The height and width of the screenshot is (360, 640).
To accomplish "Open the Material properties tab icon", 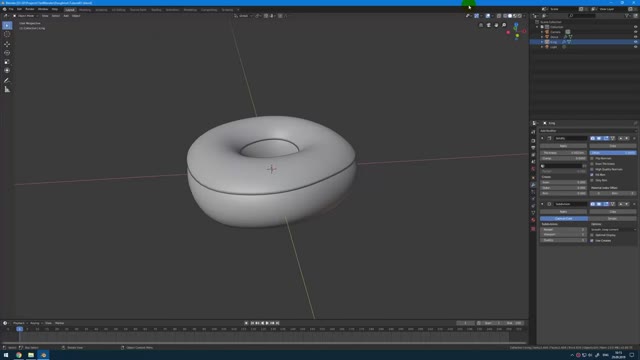I will 533,220.
